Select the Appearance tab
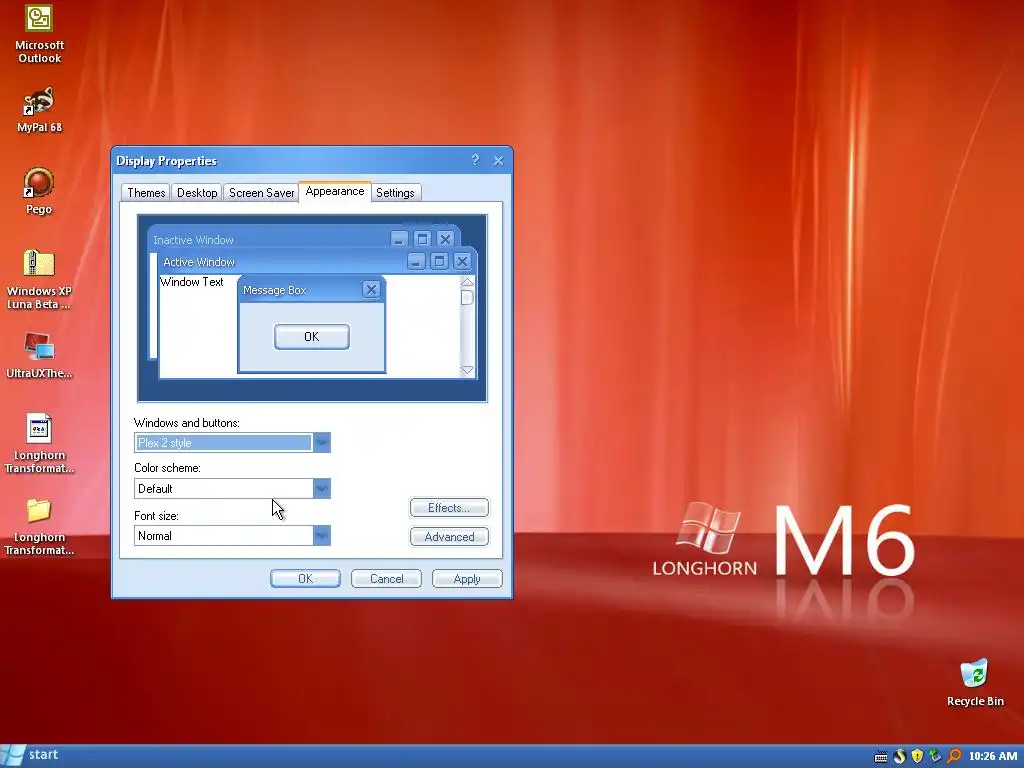Screen dimensions: 1024x768 pos(335,191)
